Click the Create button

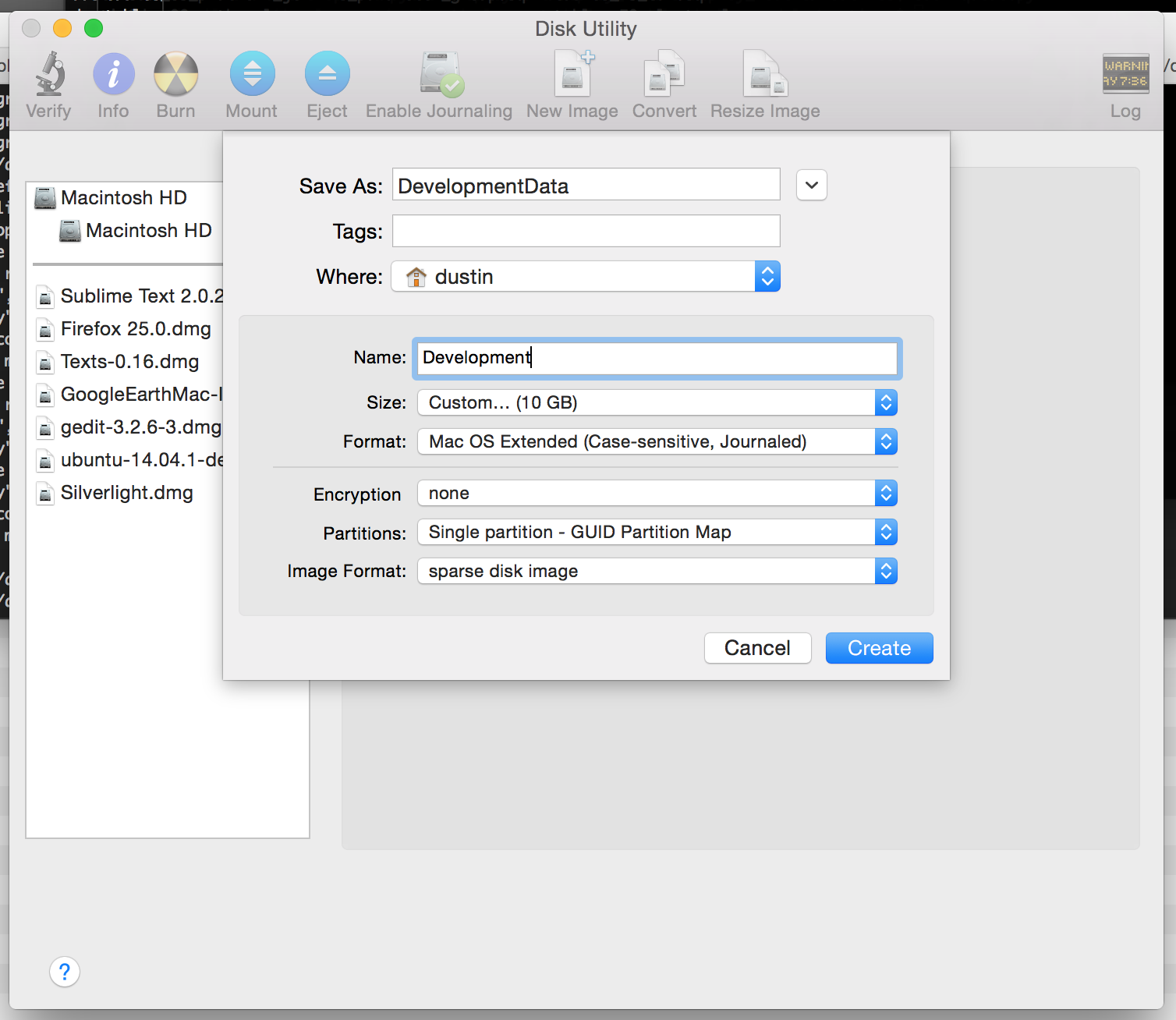879,648
